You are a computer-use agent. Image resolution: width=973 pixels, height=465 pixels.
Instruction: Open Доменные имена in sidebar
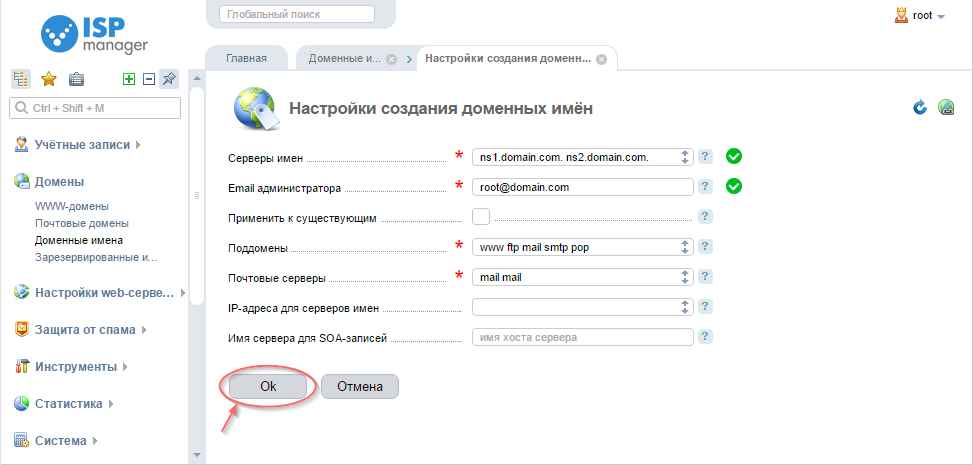click(79, 240)
